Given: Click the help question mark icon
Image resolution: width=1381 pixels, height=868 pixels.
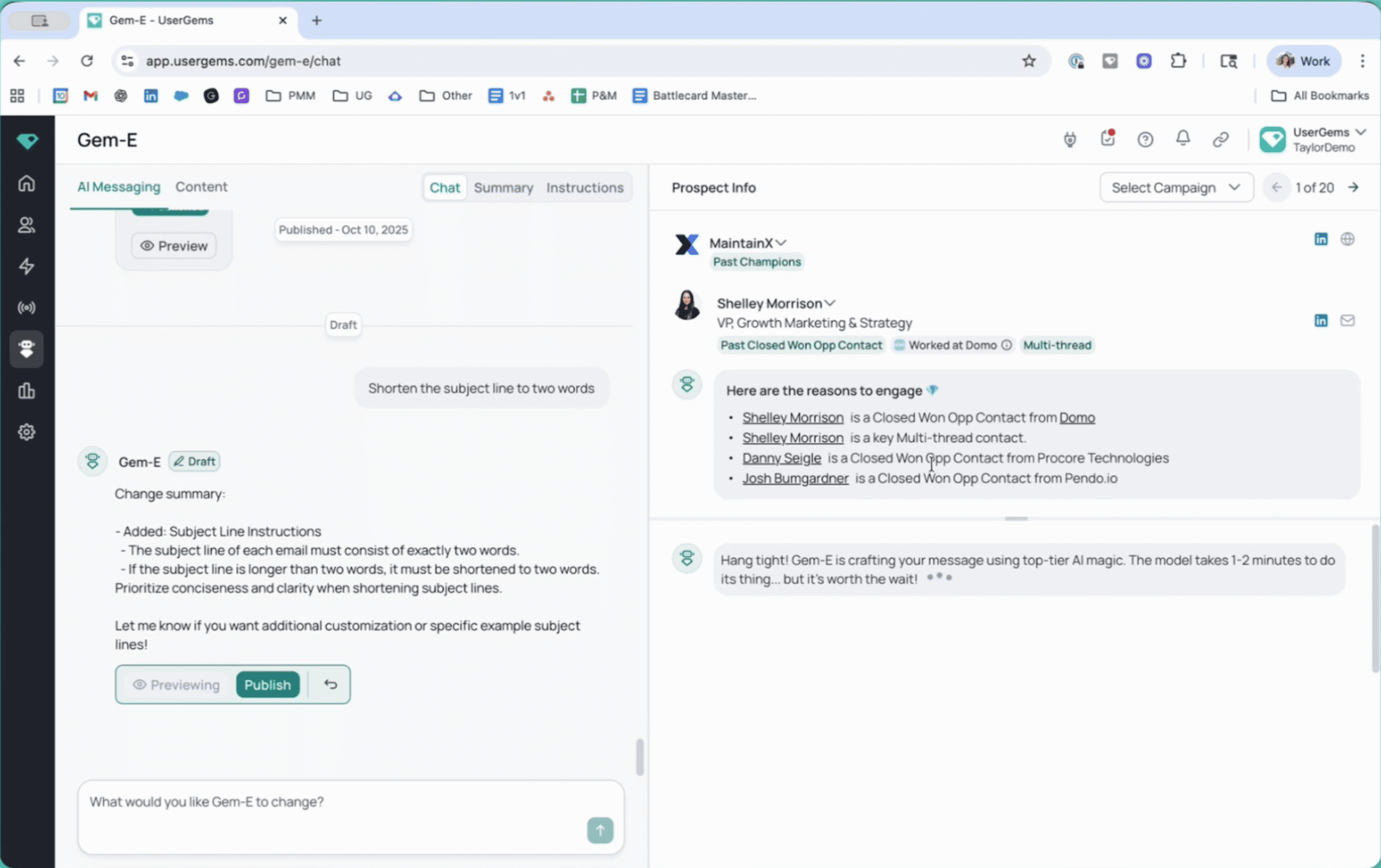Looking at the screenshot, I should coord(1145,139).
